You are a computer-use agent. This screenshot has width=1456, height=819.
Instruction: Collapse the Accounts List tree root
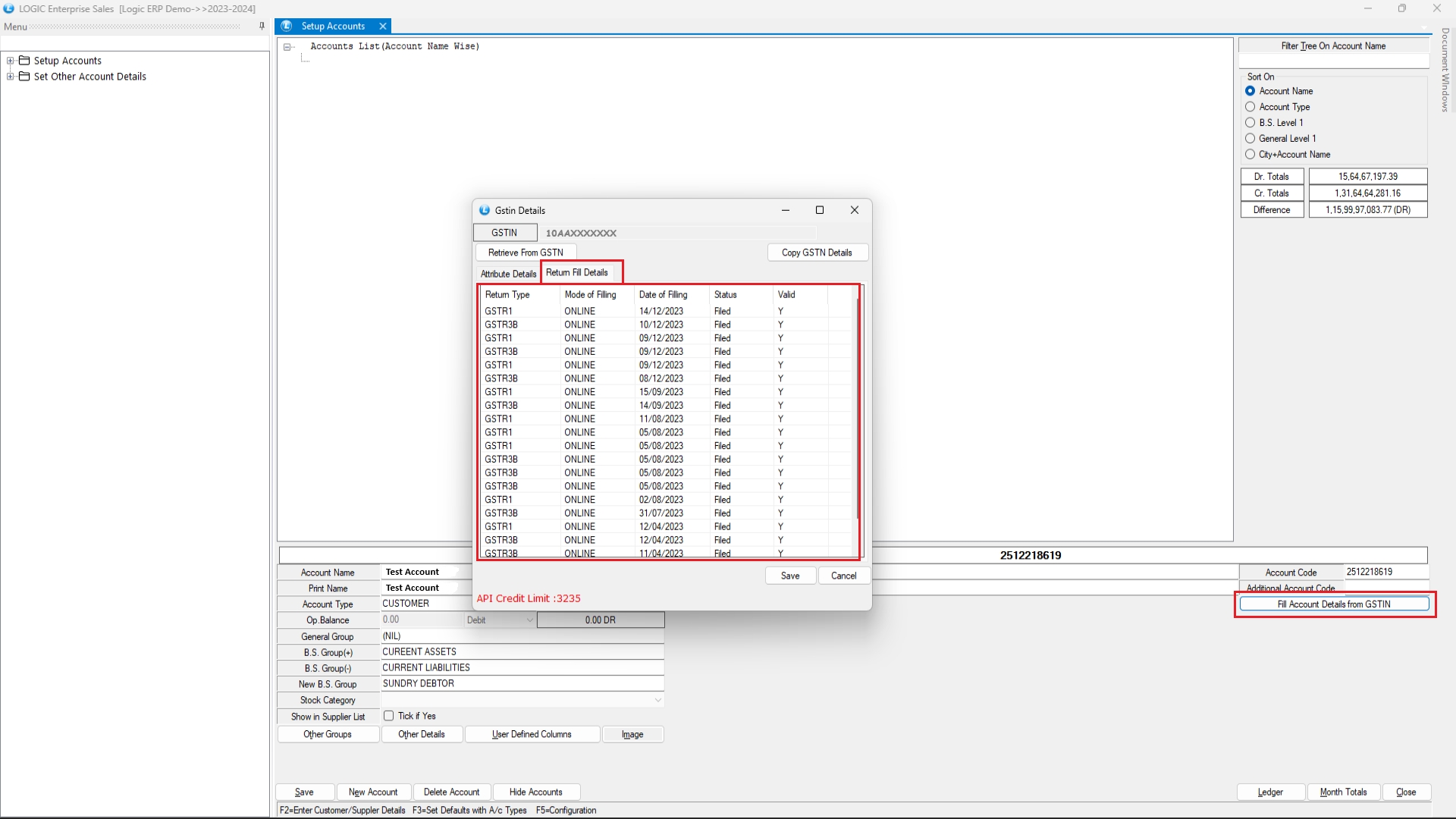pyautogui.click(x=287, y=47)
